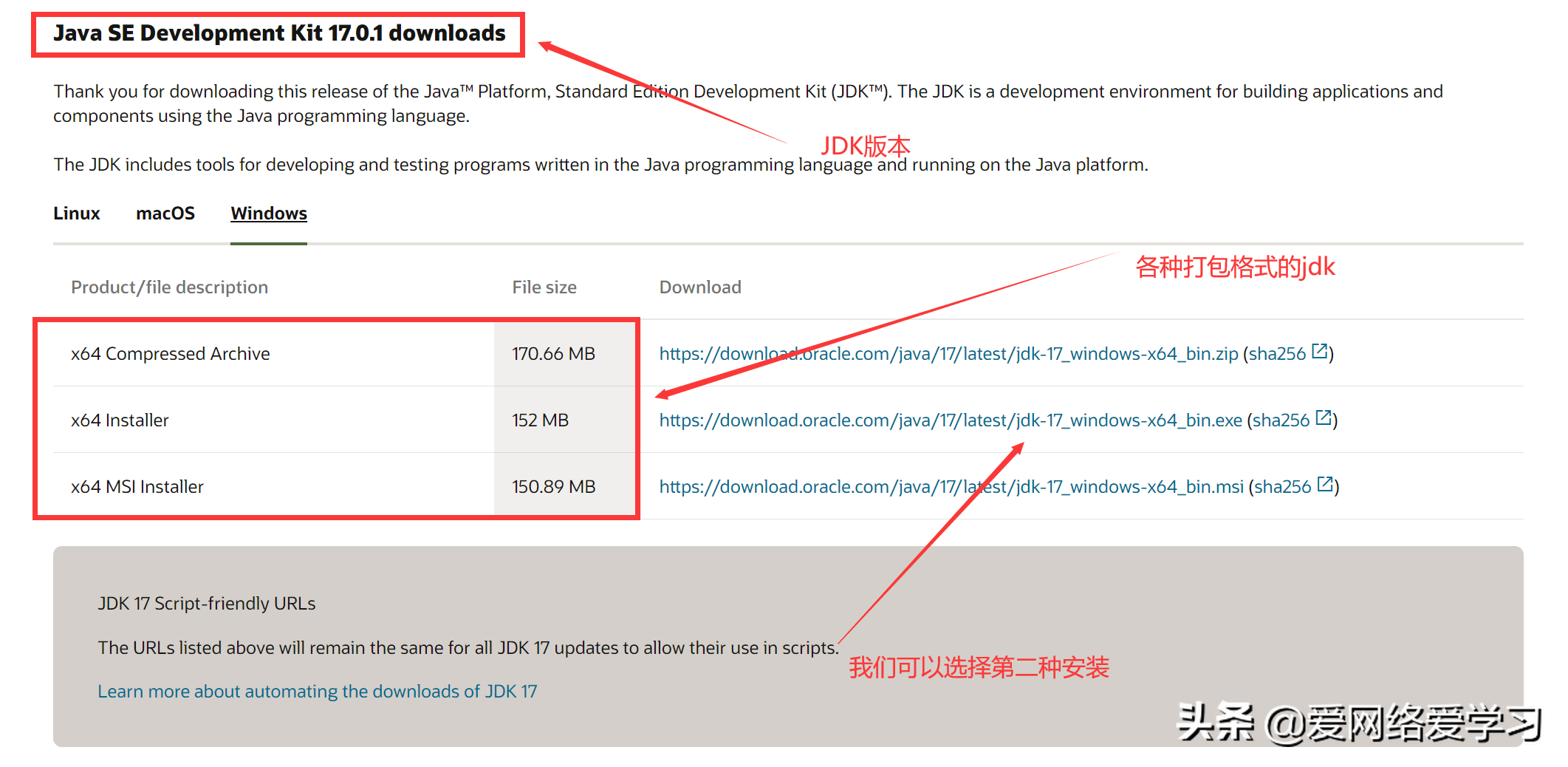
Task: Select the Windows tab
Action: click(x=269, y=214)
